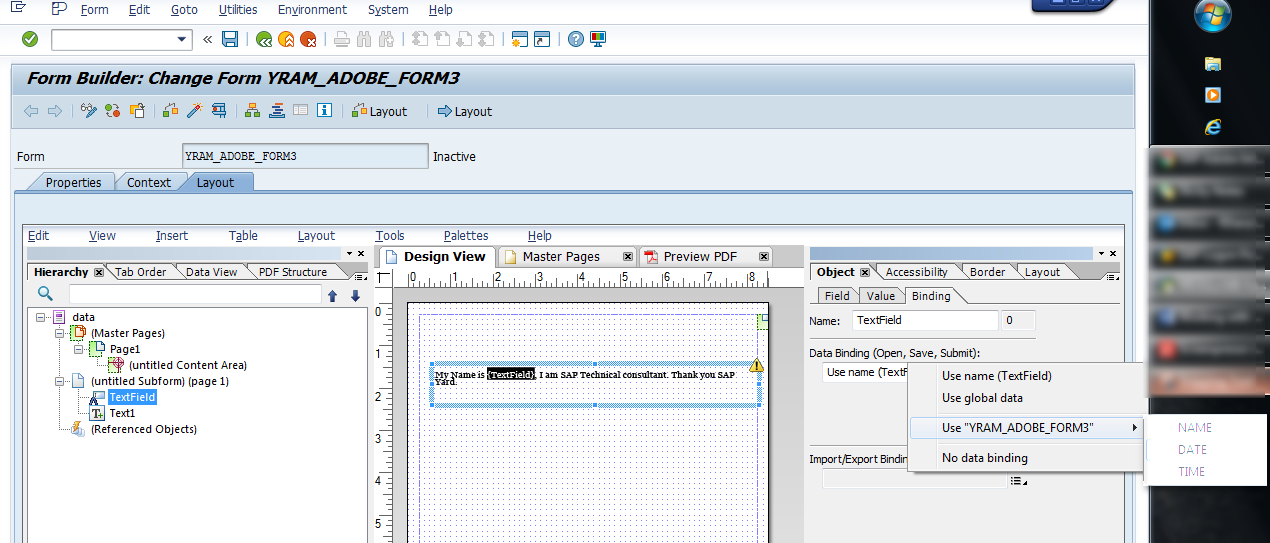Image resolution: width=1270 pixels, height=543 pixels.
Task: Close the Master Pages tab
Action: (x=628, y=257)
